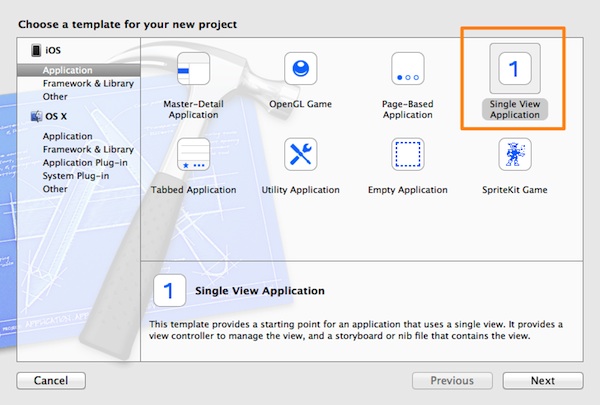Screen dimensions: 600x405
Task: Choose the OpenGL Game template icon
Action: click(x=300, y=71)
